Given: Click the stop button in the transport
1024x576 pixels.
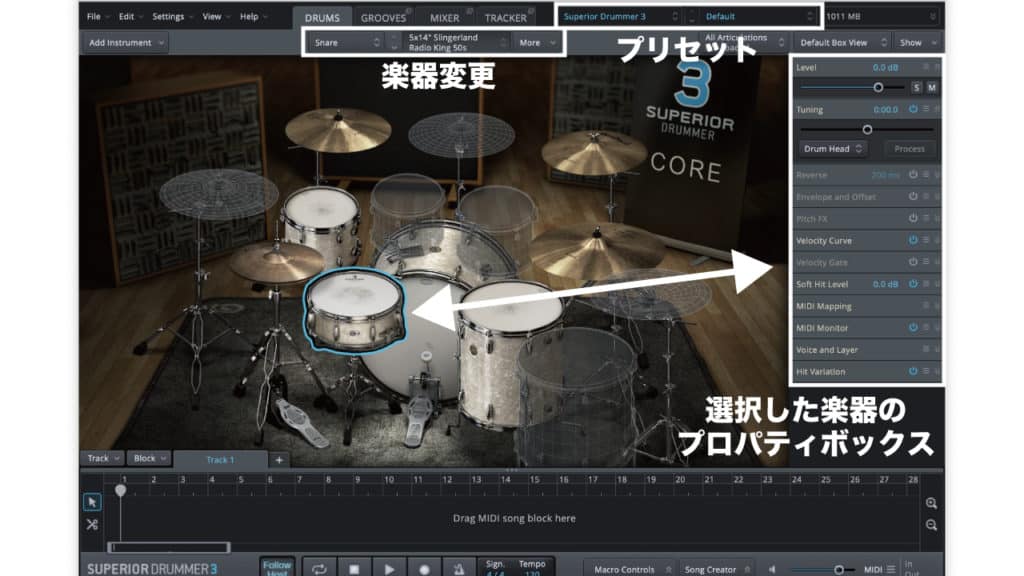Looking at the screenshot, I should pos(354,569).
